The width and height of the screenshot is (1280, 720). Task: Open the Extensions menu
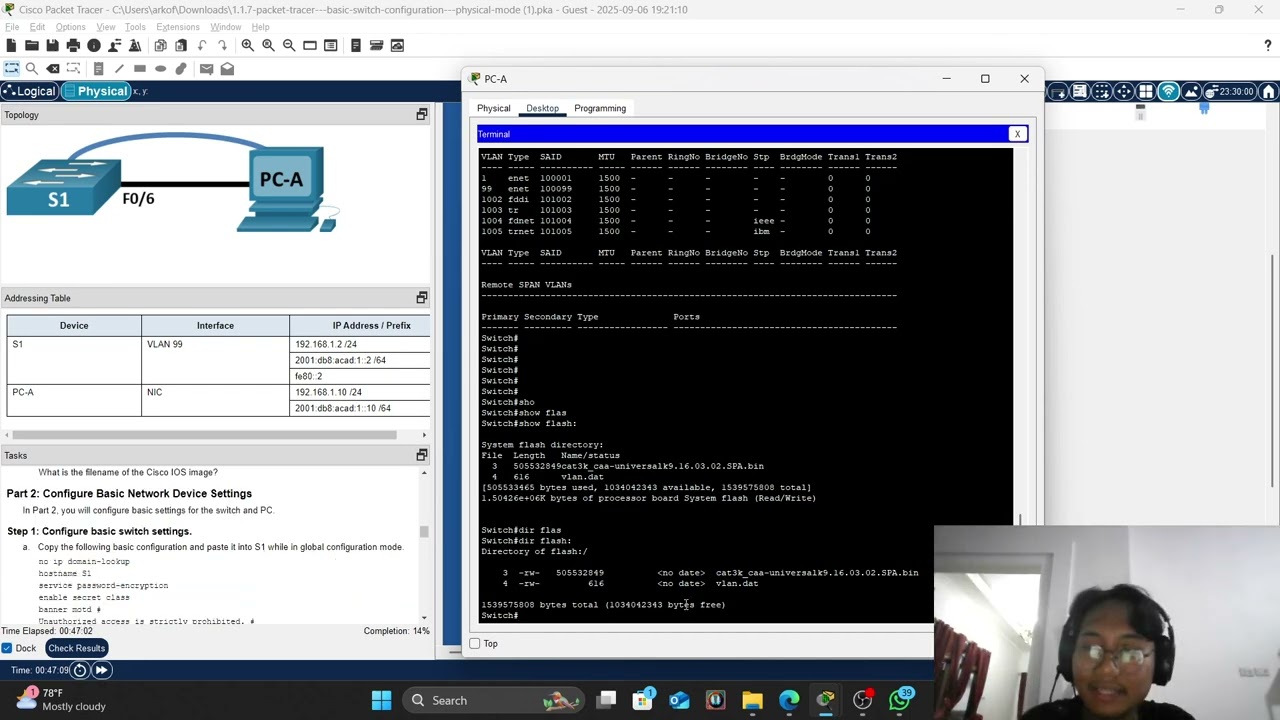coord(177,27)
